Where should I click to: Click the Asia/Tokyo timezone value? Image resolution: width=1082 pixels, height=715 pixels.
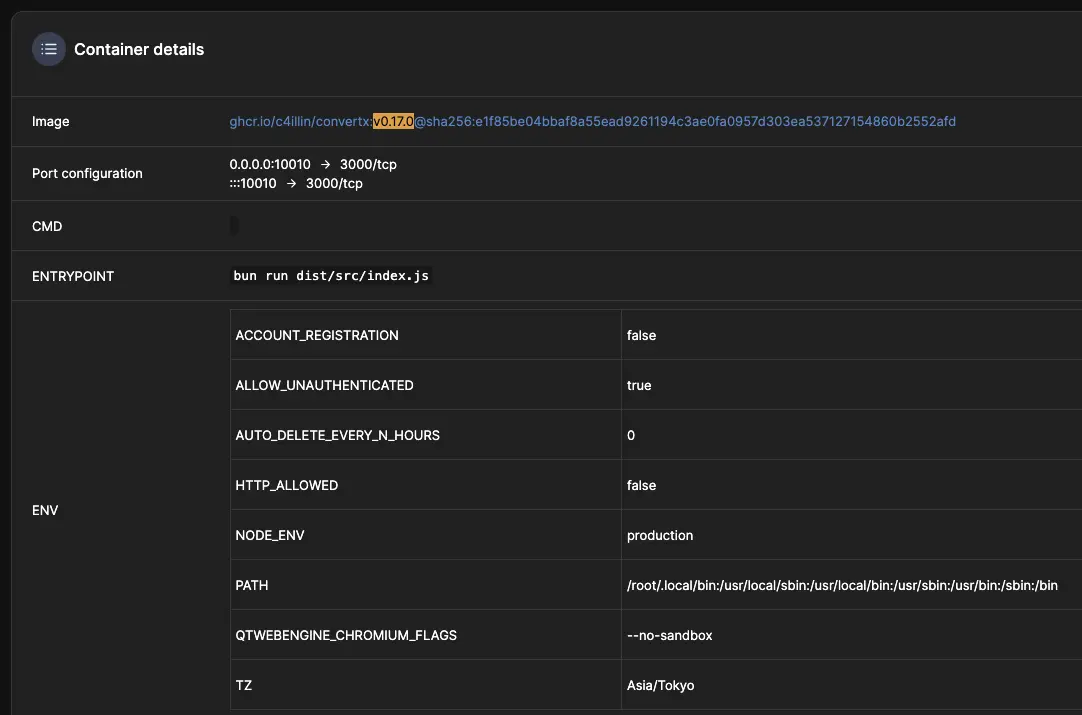click(x=660, y=685)
